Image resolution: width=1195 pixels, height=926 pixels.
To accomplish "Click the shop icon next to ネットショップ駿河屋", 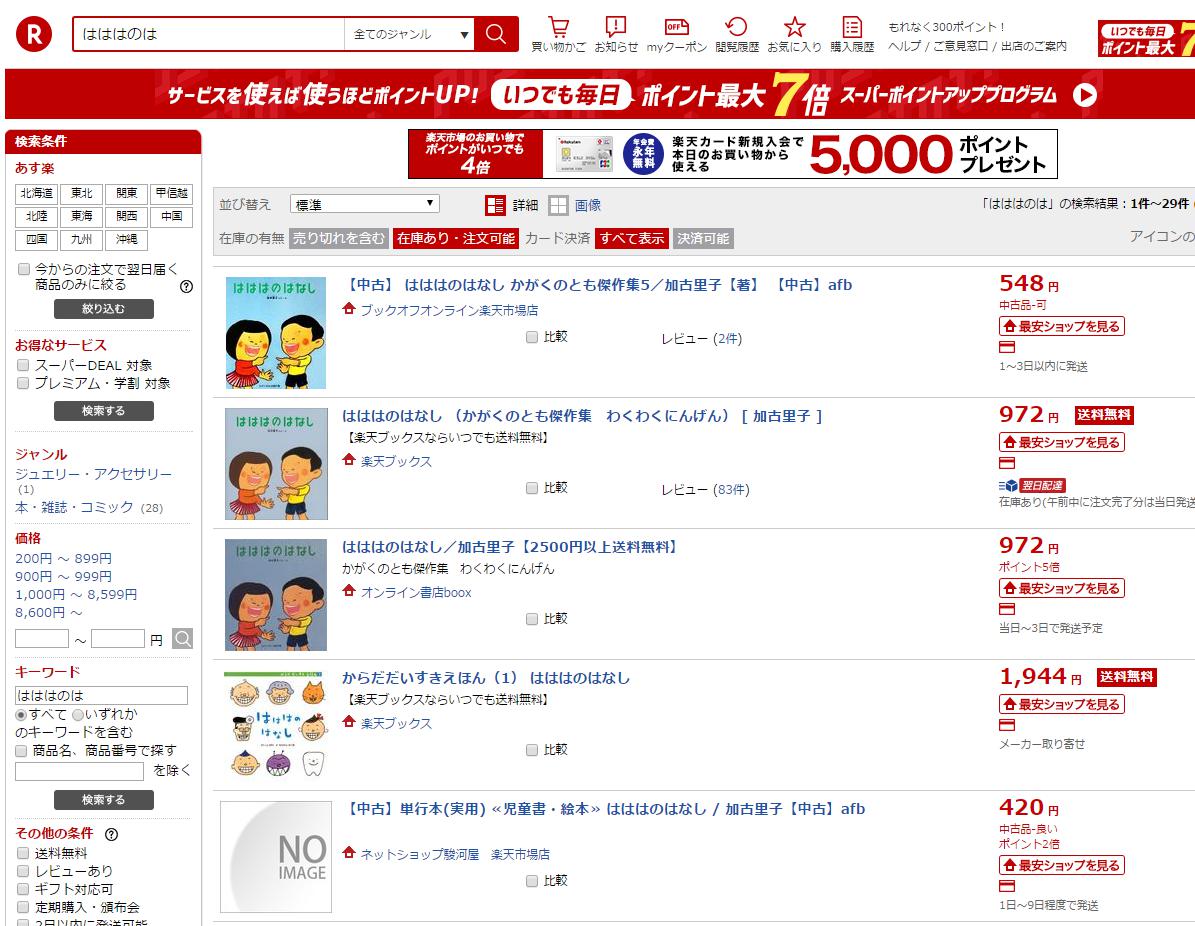I will (x=349, y=853).
